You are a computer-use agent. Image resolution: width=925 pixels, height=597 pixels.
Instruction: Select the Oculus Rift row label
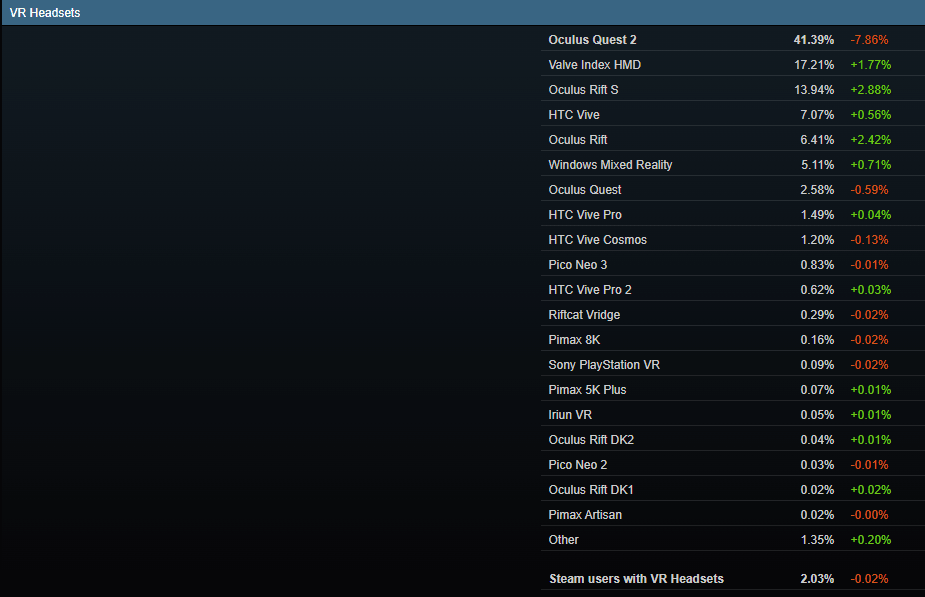(x=578, y=140)
